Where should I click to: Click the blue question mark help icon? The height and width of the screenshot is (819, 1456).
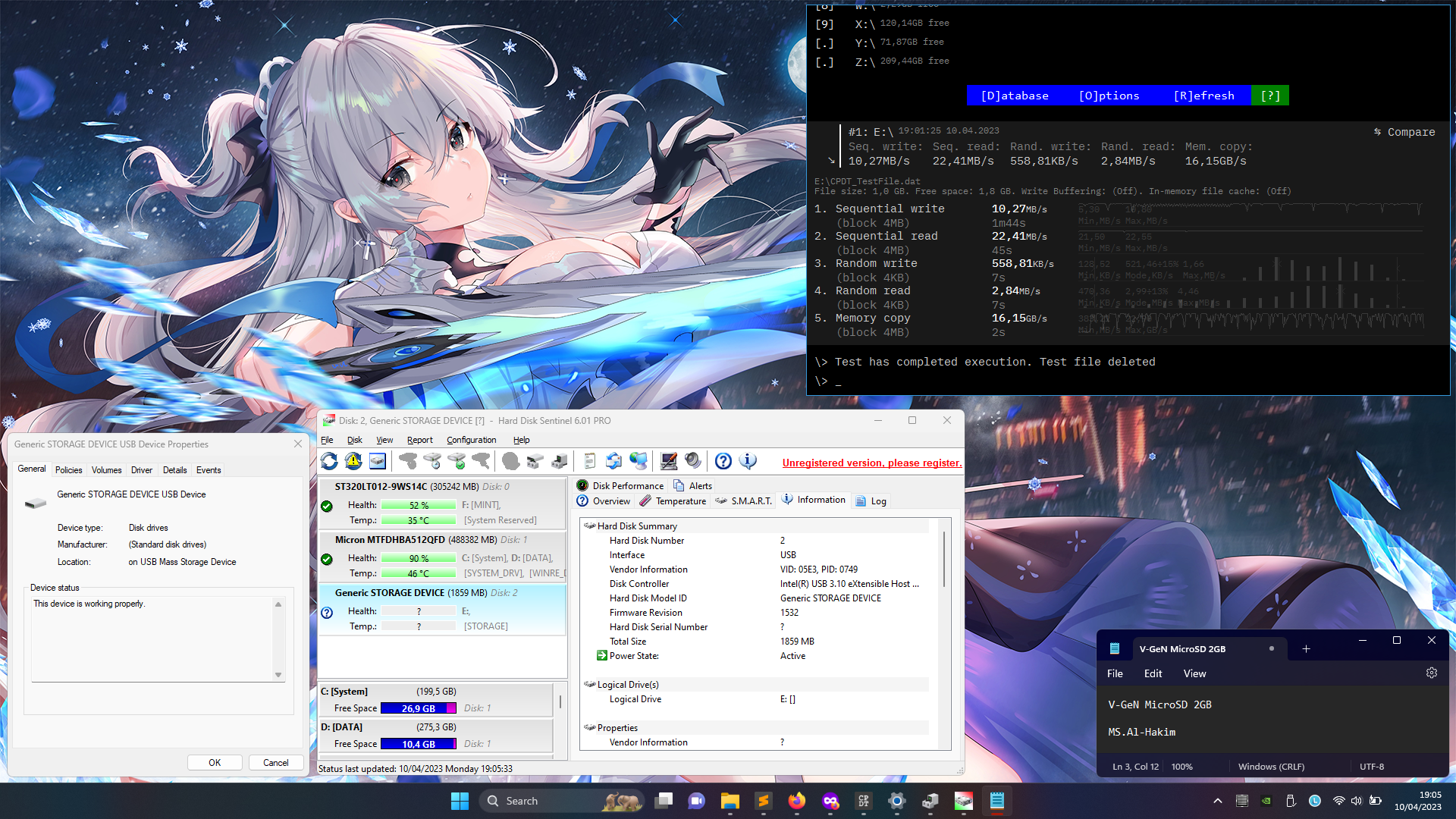[723, 461]
